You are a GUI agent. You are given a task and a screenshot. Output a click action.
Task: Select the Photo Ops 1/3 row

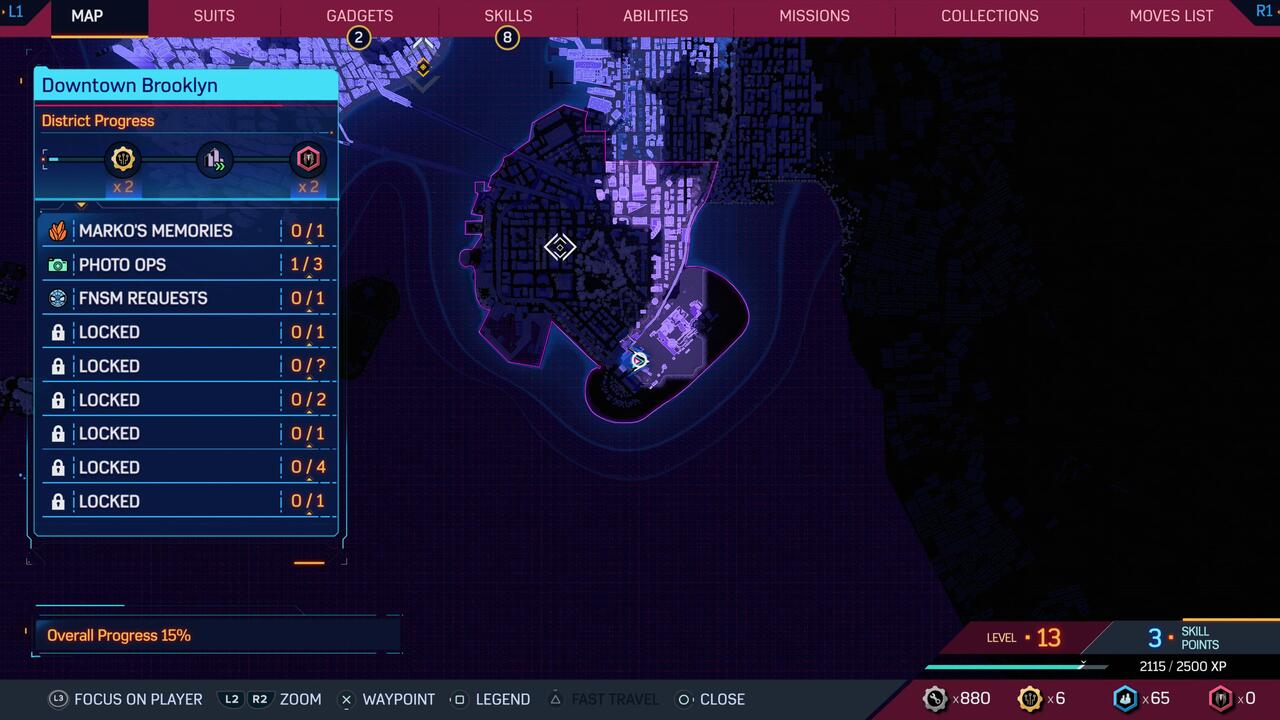click(x=187, y=265)
